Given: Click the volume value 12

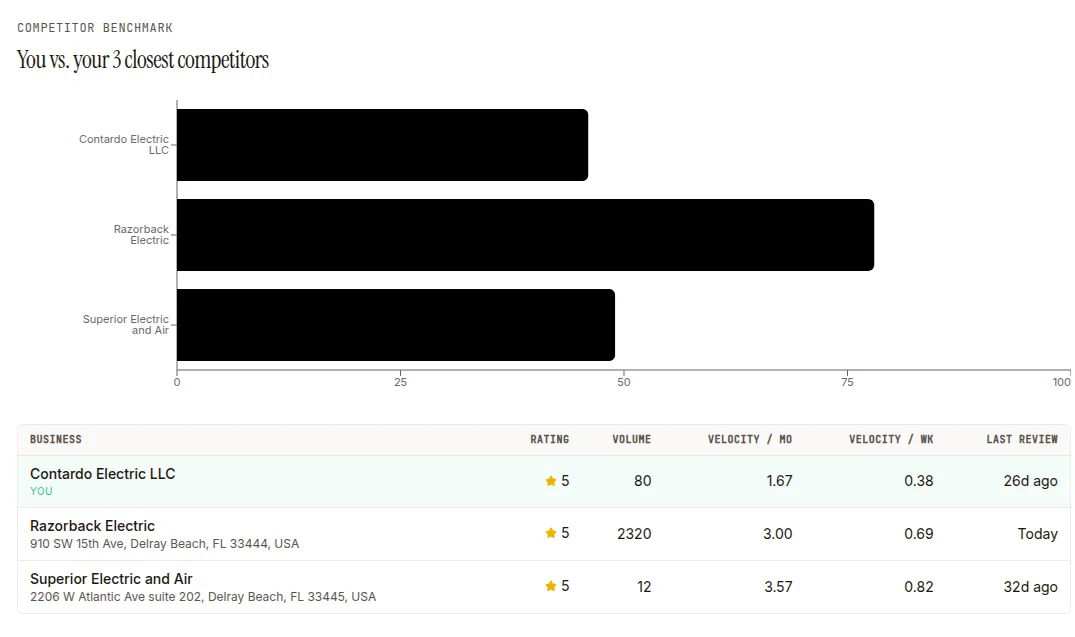Looking at the screenshot, I should click(644, 587).
